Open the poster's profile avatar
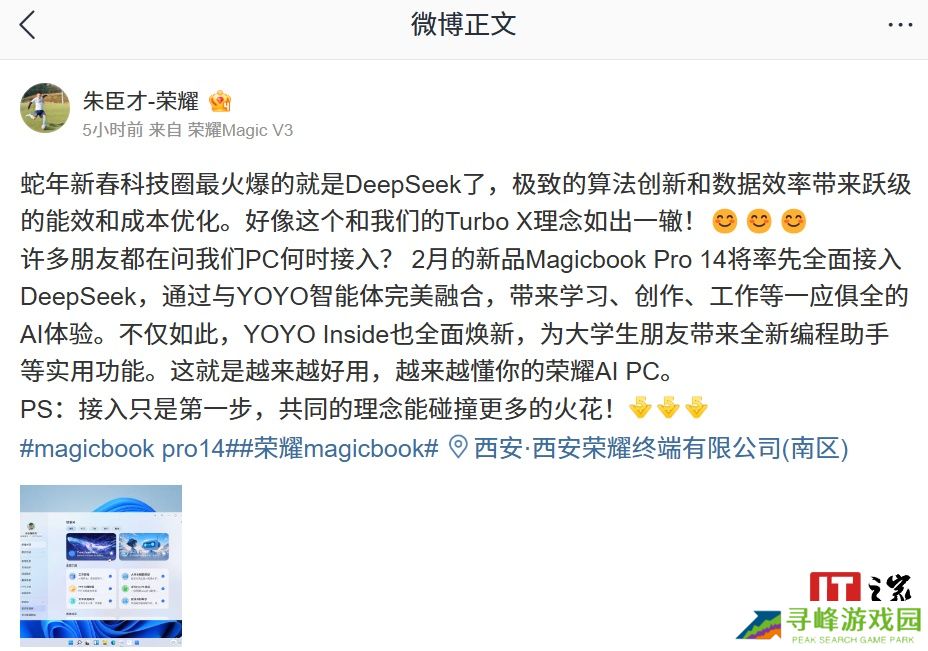This screenshot has width=928, height=651. coord(45,108)
